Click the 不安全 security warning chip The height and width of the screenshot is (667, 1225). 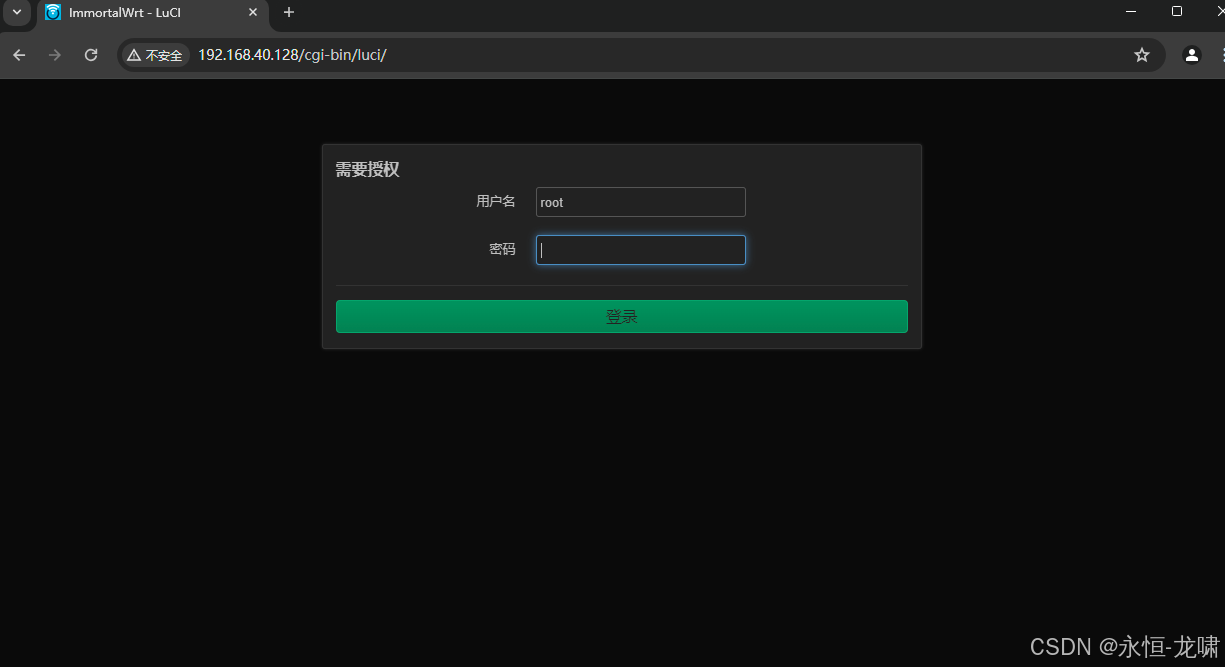155,55
